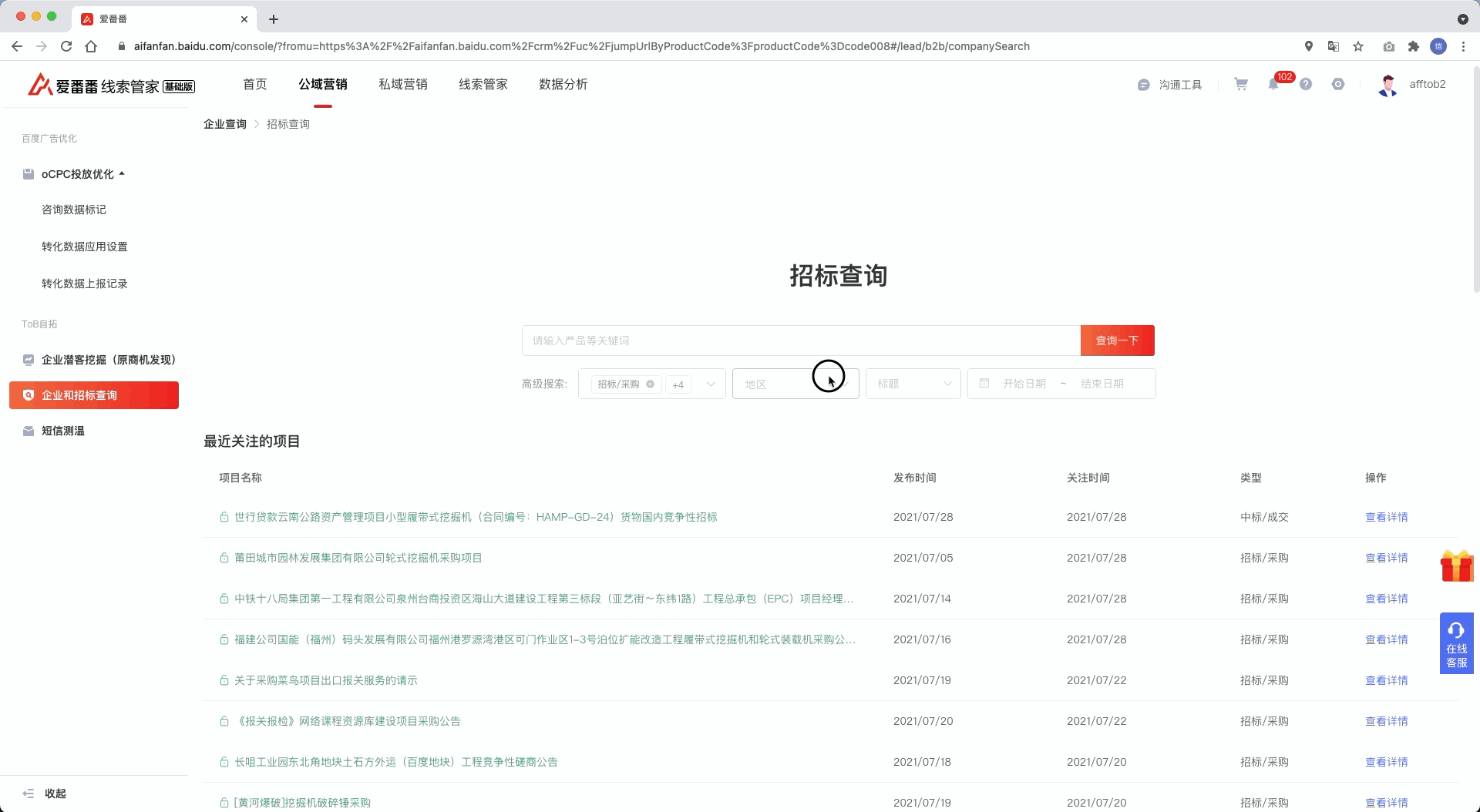This screenshot has width=1480, height=812.
Task: Click the browser back arrow
Action: [17, 46]
